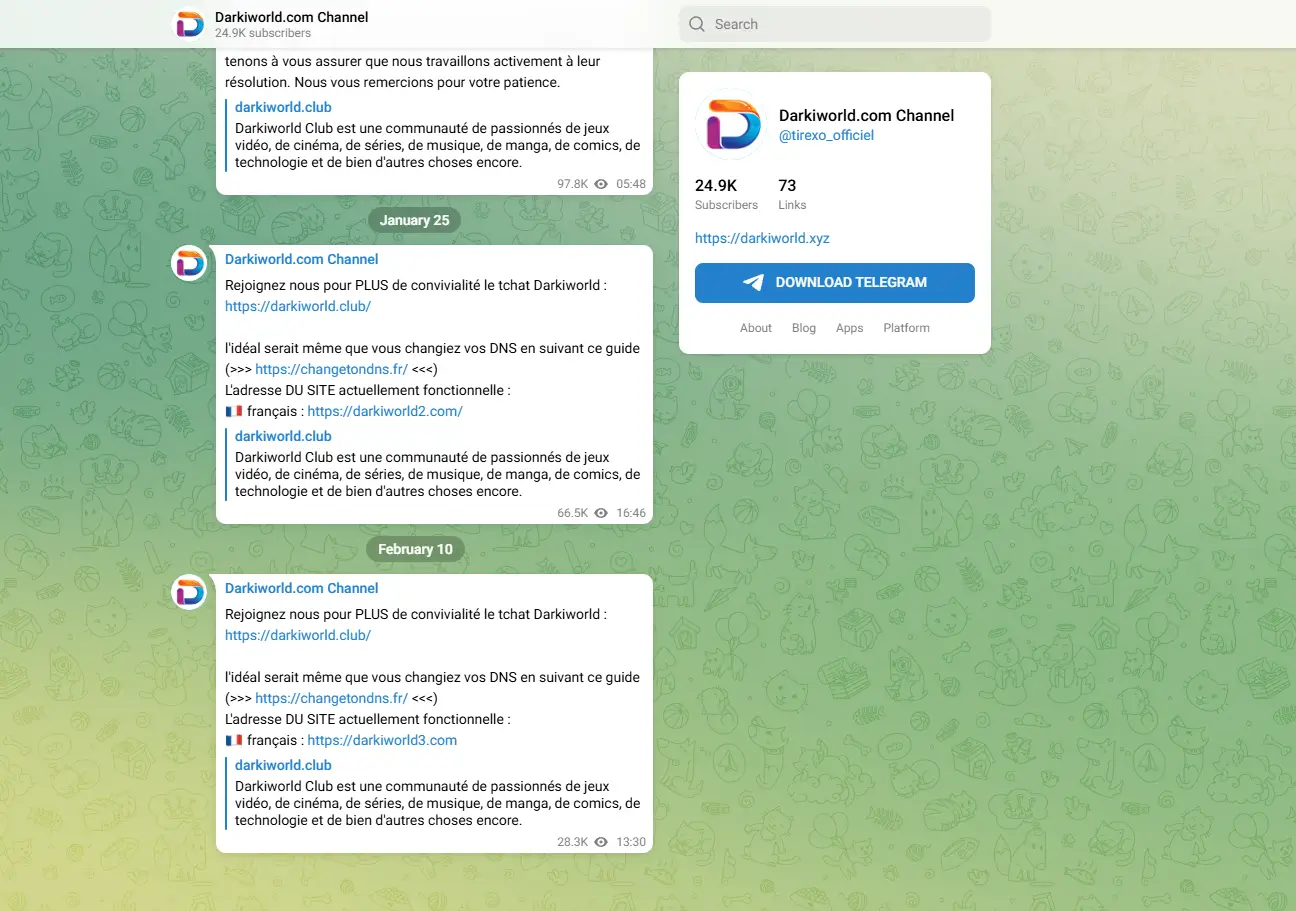The width and height of the screenshot is (1296, 911).
Task: Click the channel avatar beside the February 10 post
Action: click(190, 592)
